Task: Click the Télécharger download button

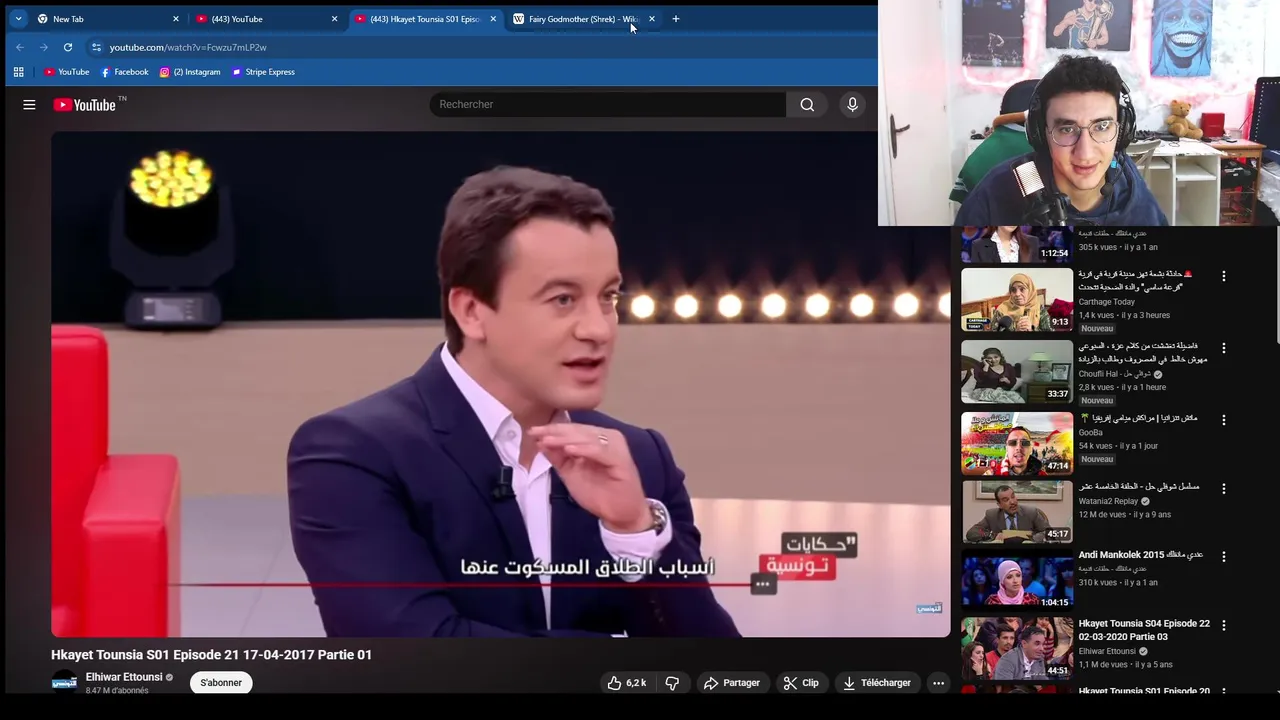Action: (x=877, y=683)
